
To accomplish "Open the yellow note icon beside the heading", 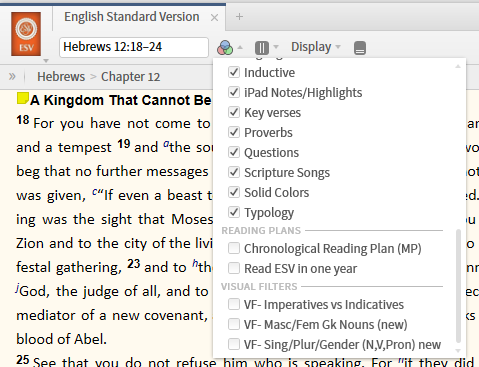I will pyautogui.click(x=23, y=99).
